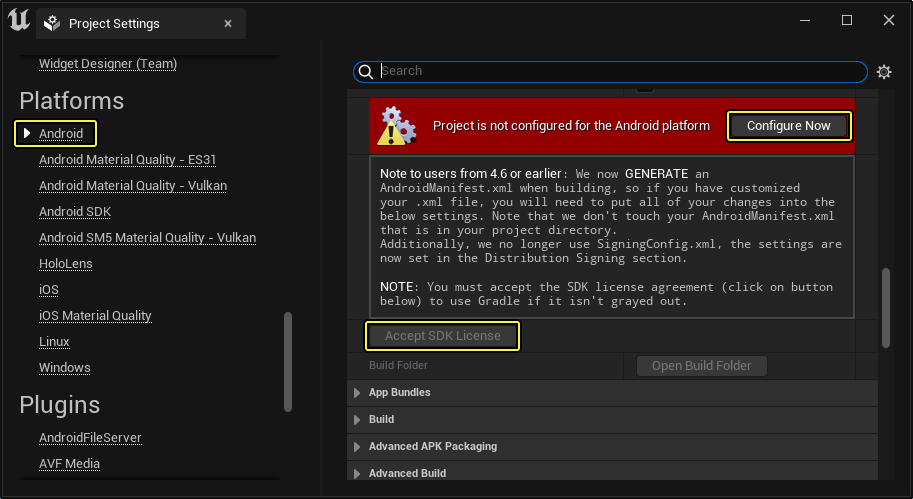
Task: Click the Open Build Folder button
Action: [702, 366]
